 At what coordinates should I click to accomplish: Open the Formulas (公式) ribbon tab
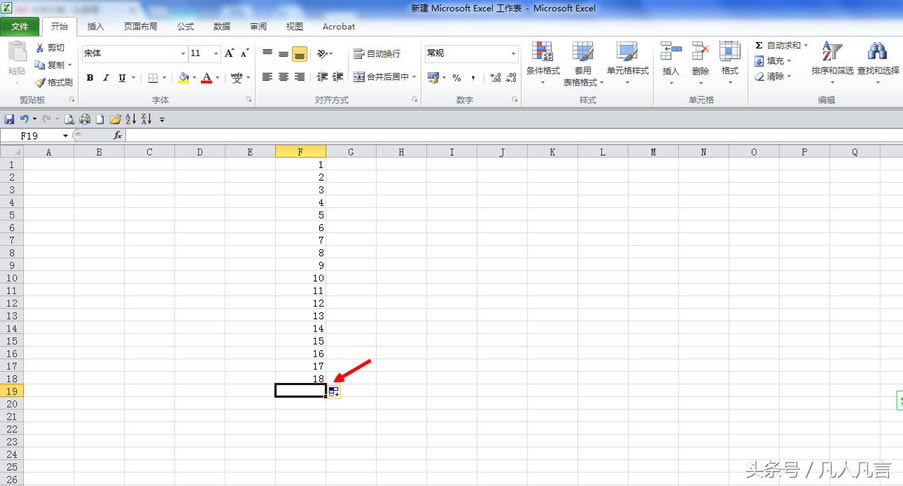click(185, 27)
